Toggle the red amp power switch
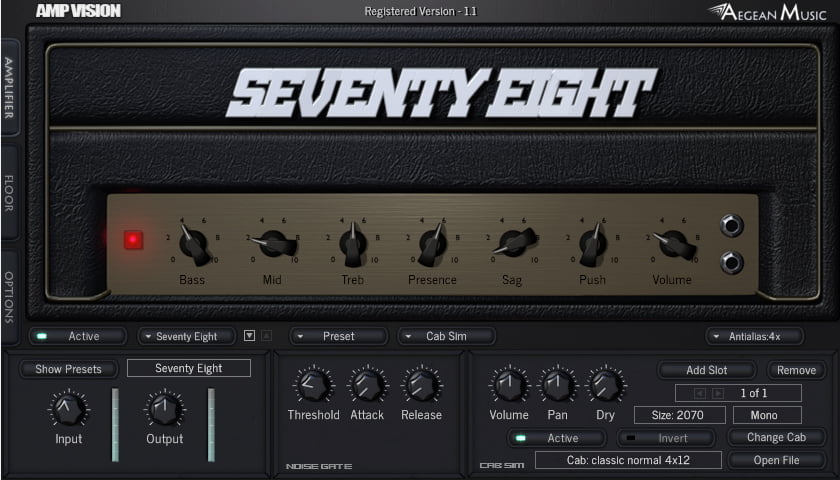 (x=133, y=240)
